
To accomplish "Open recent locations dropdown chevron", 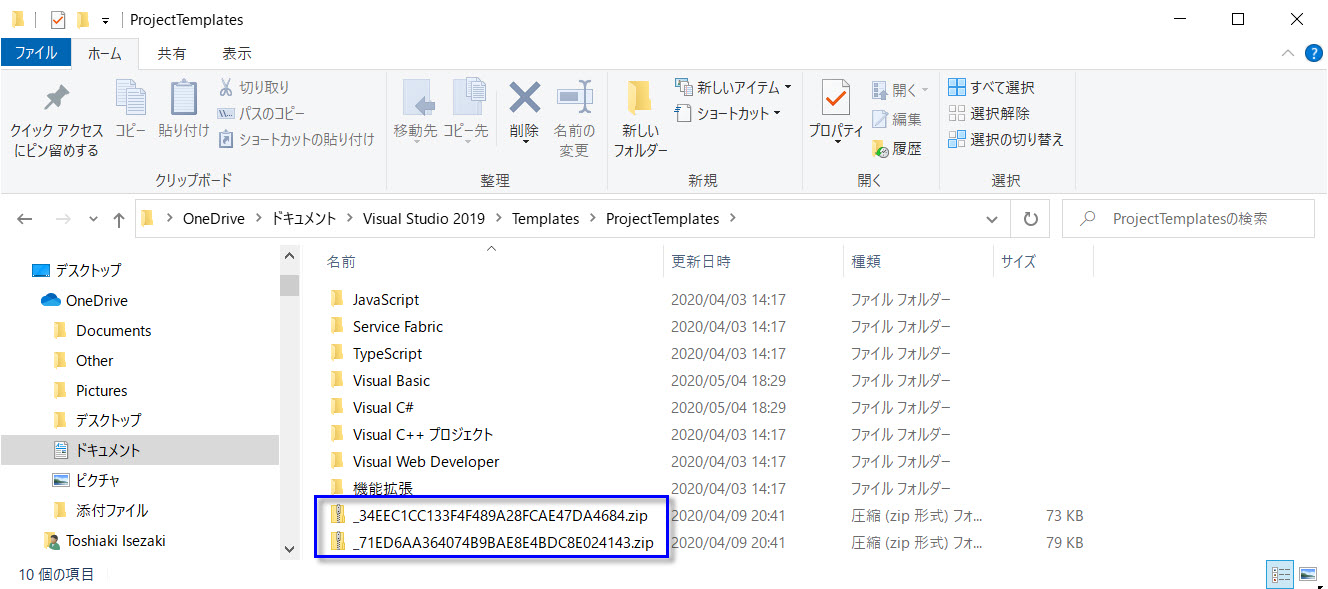I will pos(93,219).
